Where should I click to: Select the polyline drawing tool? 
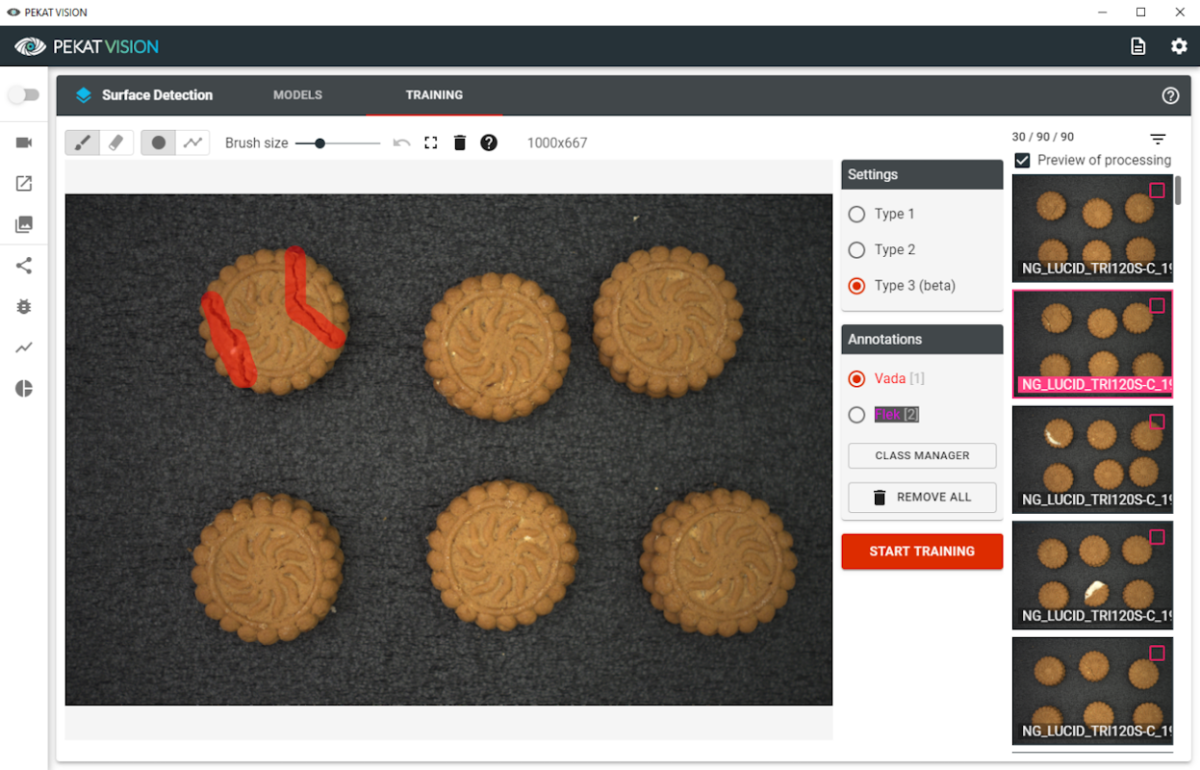coord(192,142)
